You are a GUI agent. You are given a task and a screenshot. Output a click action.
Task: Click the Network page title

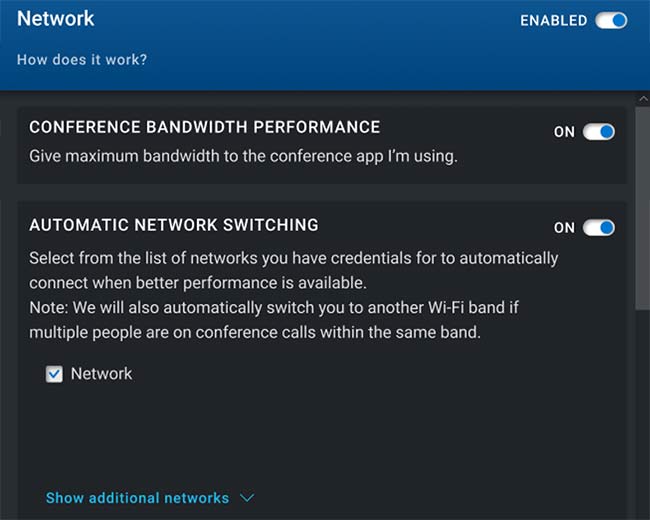[x=56, y=19]
